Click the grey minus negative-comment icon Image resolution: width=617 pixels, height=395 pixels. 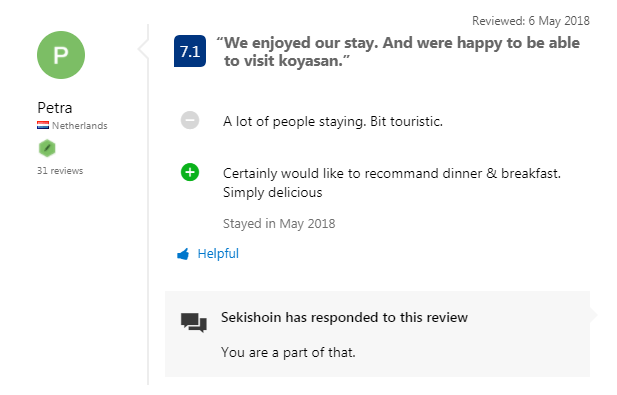pos(190,120)
